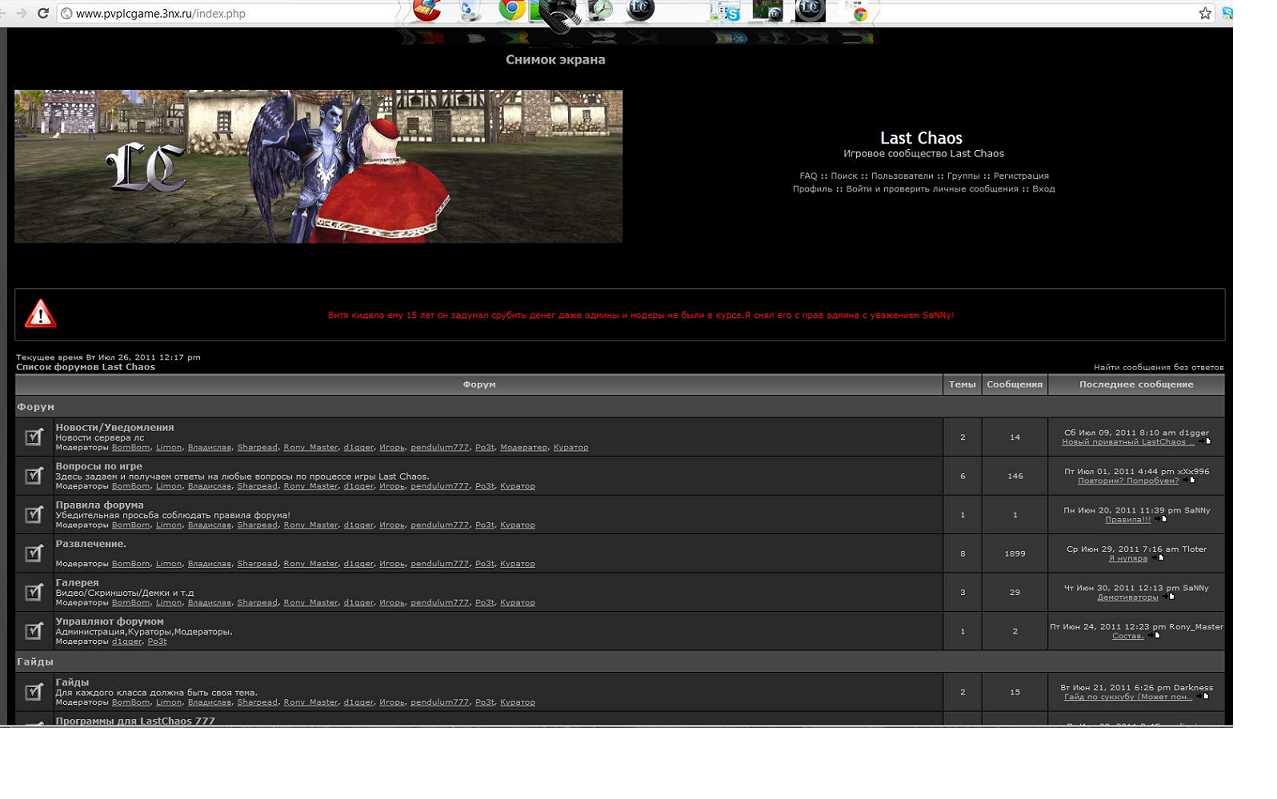Open the Управляют форумом forum
Image resolution: width=1277 pixels, height=799 pixels.
109,621
